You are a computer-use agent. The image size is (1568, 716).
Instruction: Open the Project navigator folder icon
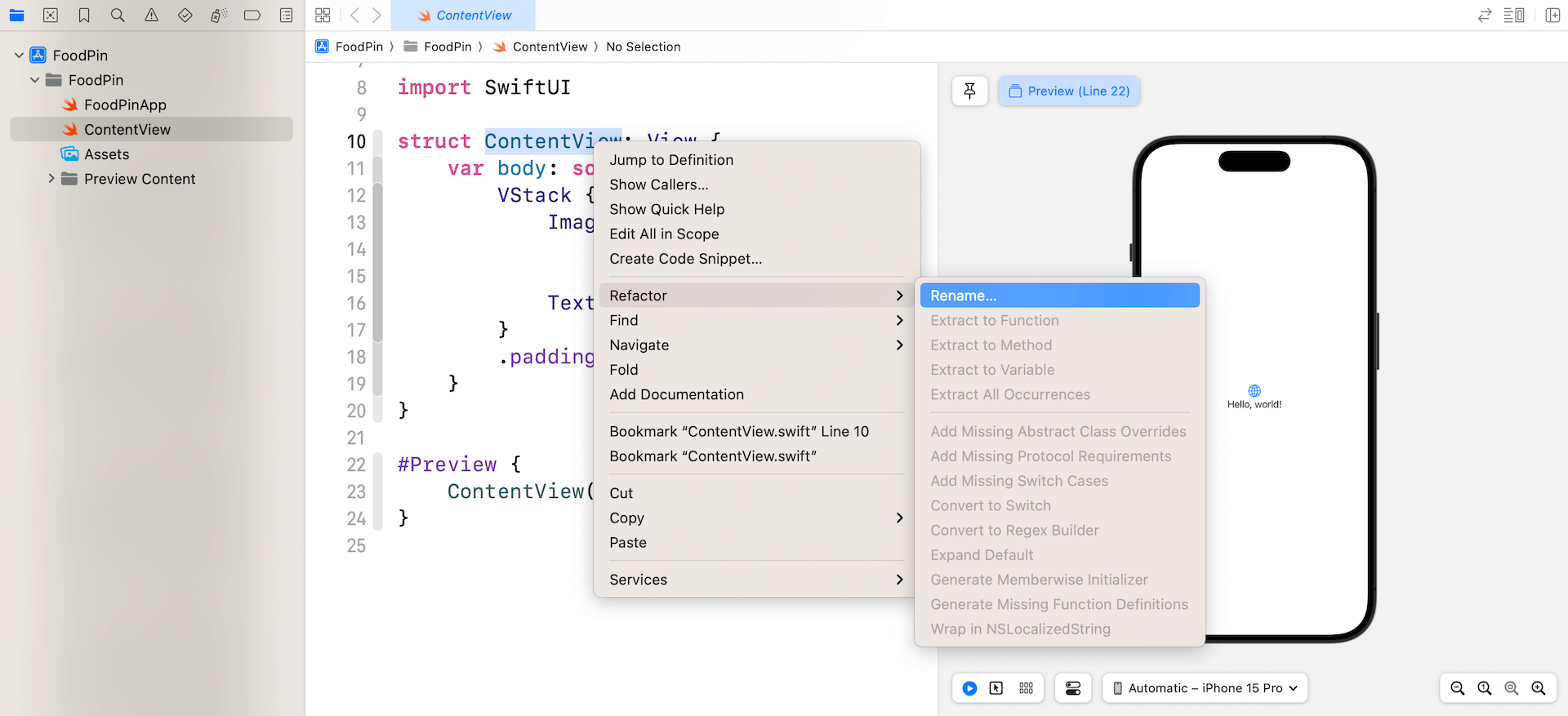click(16, 15)
